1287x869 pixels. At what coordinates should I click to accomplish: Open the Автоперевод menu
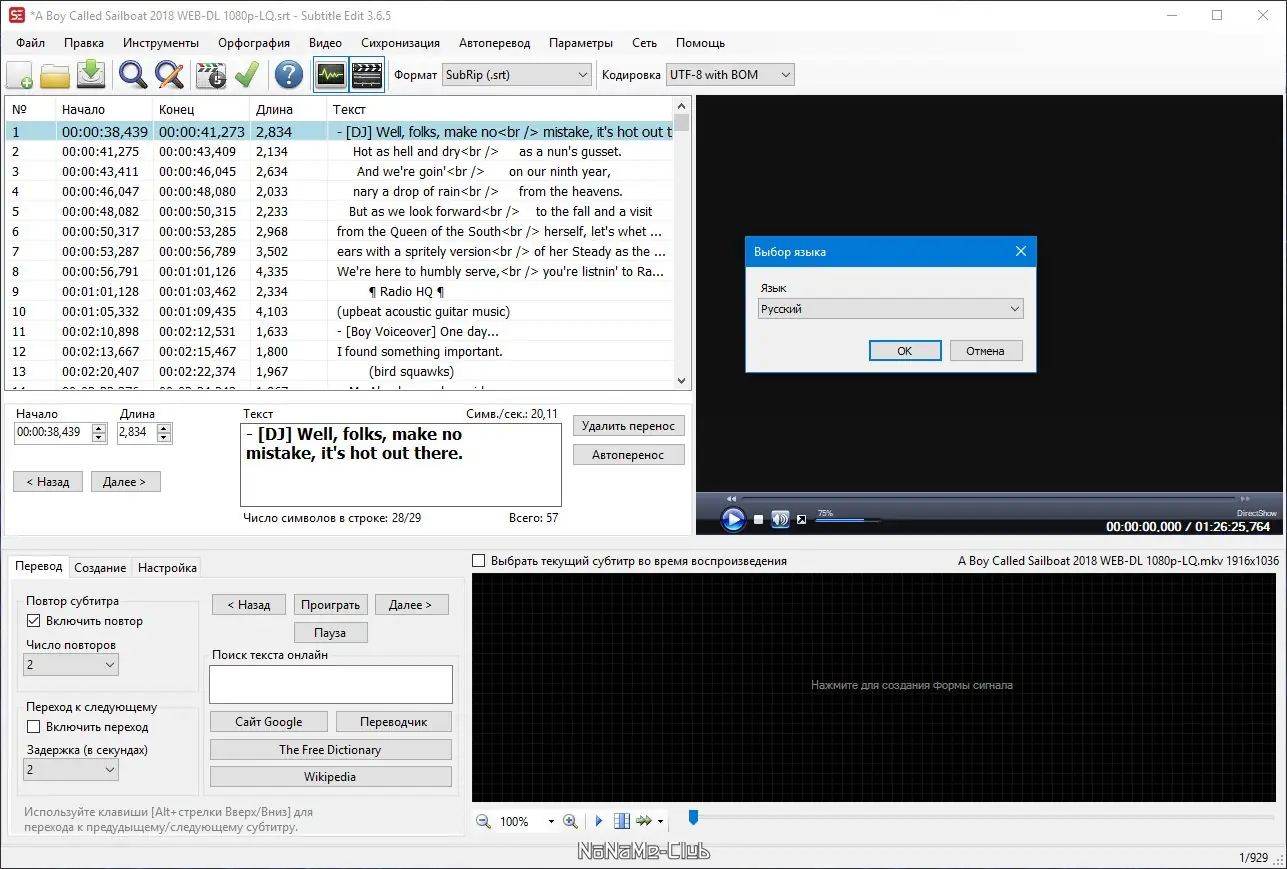coord(495,43)
